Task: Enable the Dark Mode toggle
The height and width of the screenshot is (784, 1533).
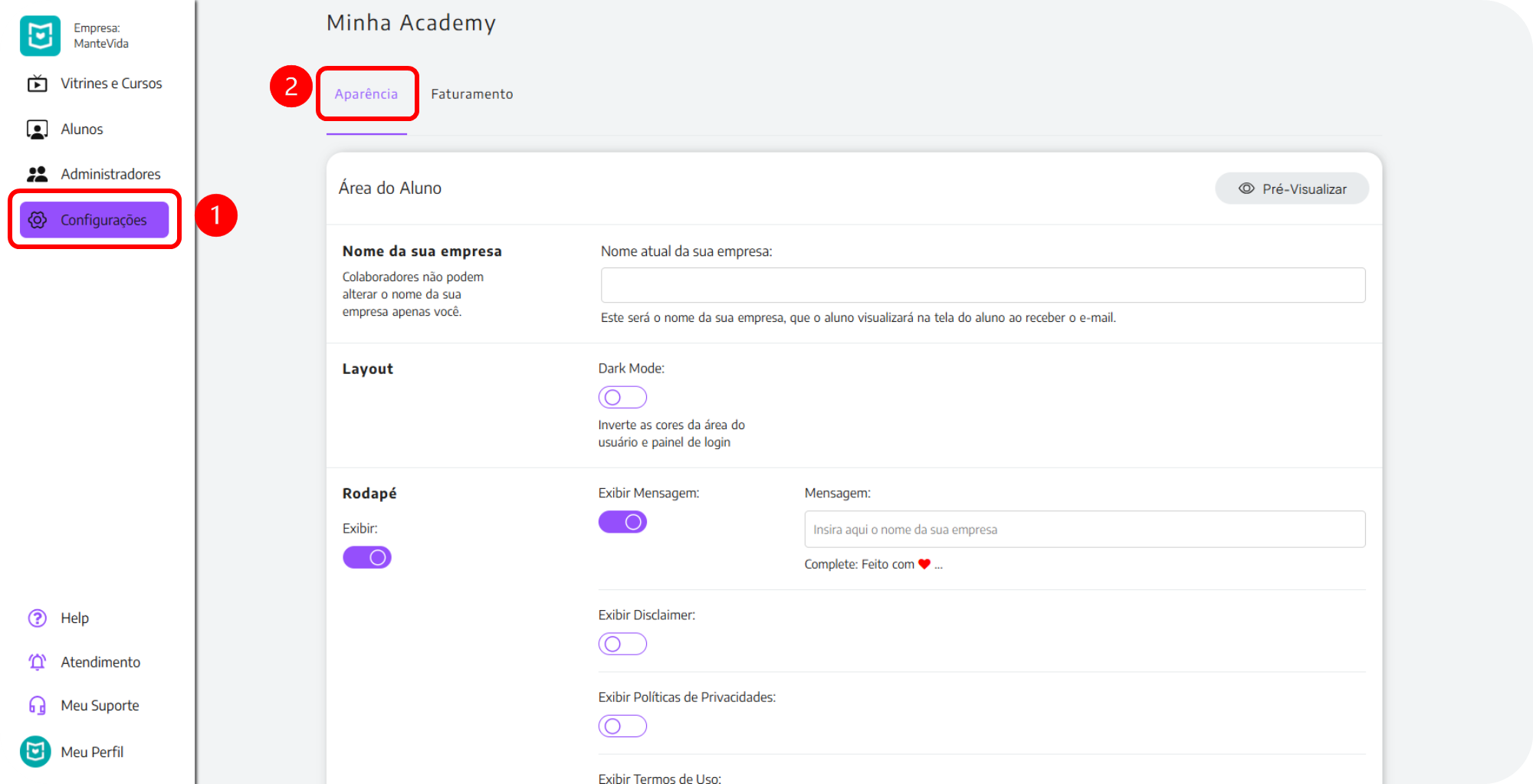Action: click(x=622, y=397)
